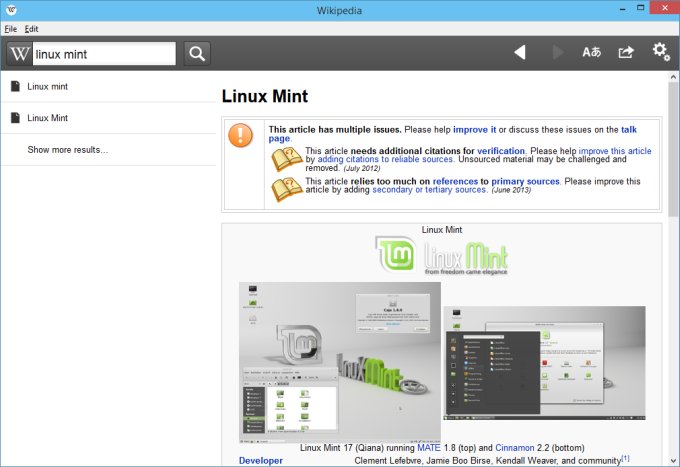Follow the 'verification' link
The height and width of the screenshot is (467, 680).
tap(501, 151)
